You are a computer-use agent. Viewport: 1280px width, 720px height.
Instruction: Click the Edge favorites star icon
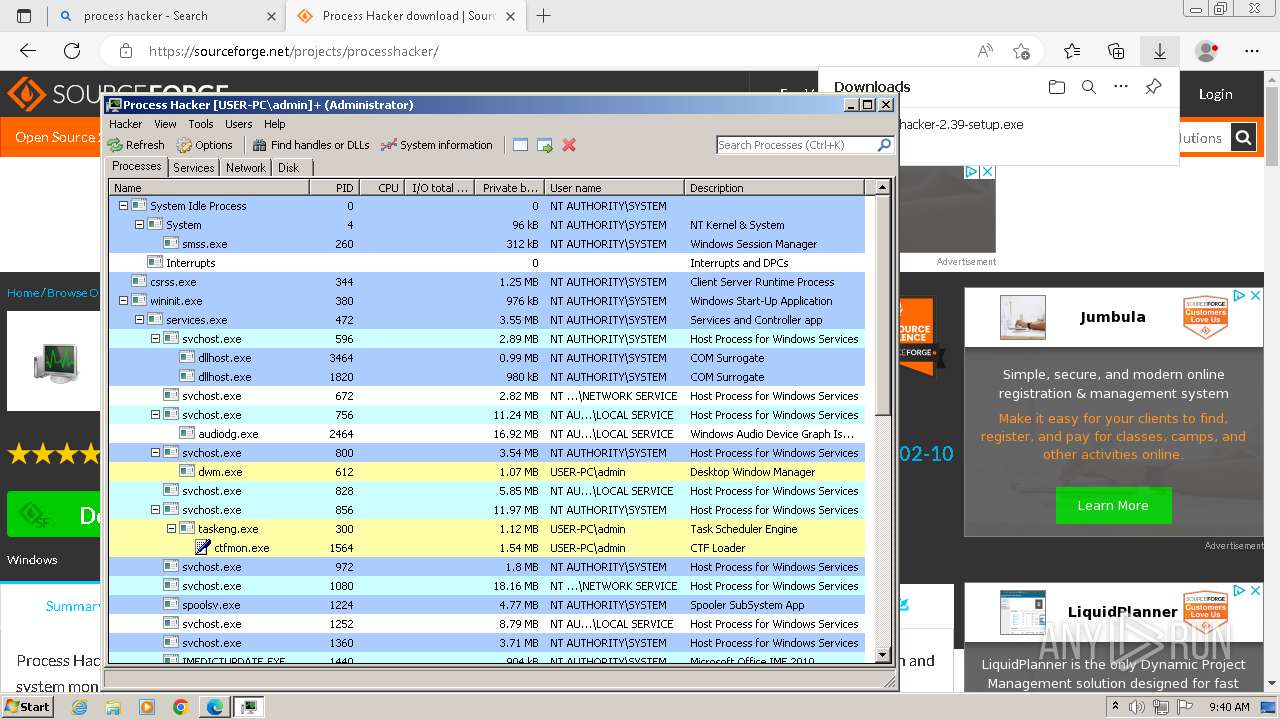tap(1072, 51)
